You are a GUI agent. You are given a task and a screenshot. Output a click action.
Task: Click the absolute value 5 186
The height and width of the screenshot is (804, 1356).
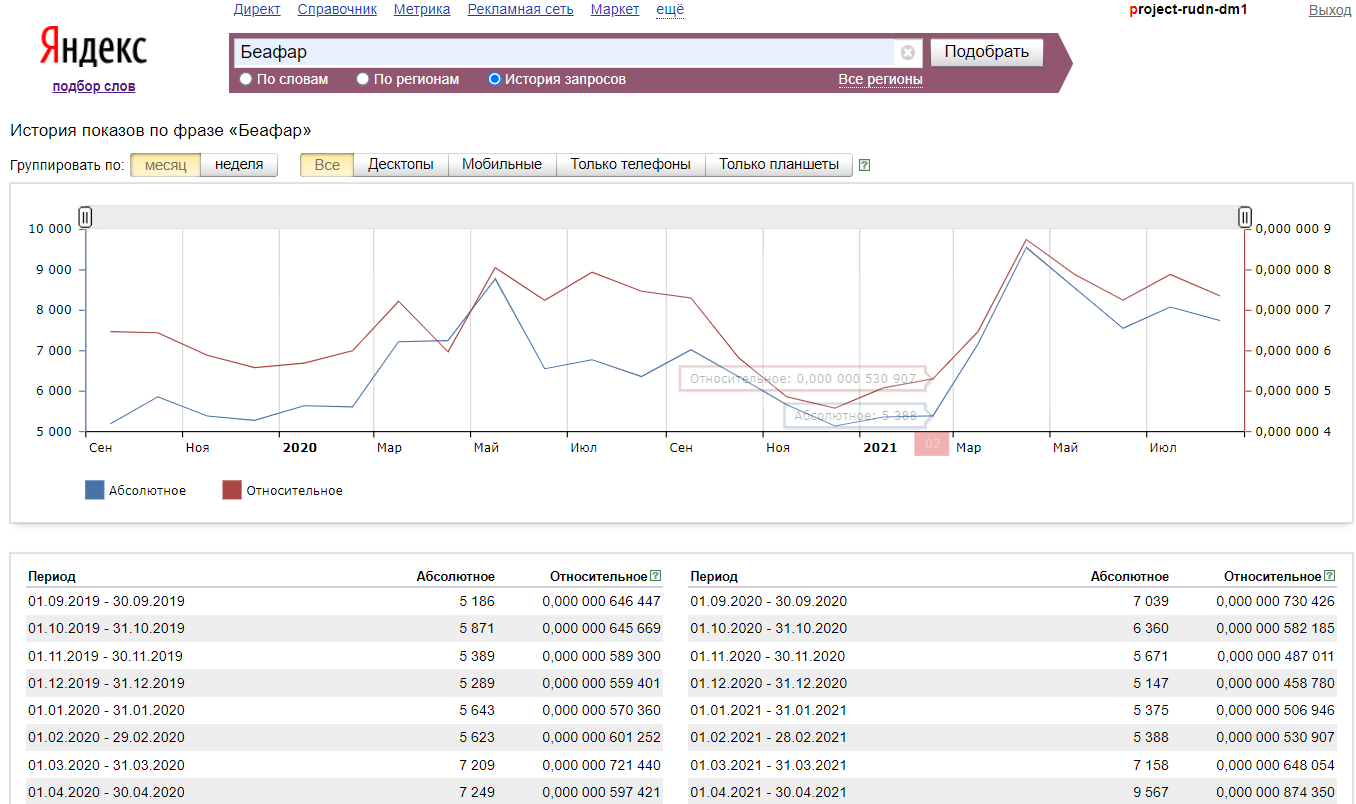(477, 601)
